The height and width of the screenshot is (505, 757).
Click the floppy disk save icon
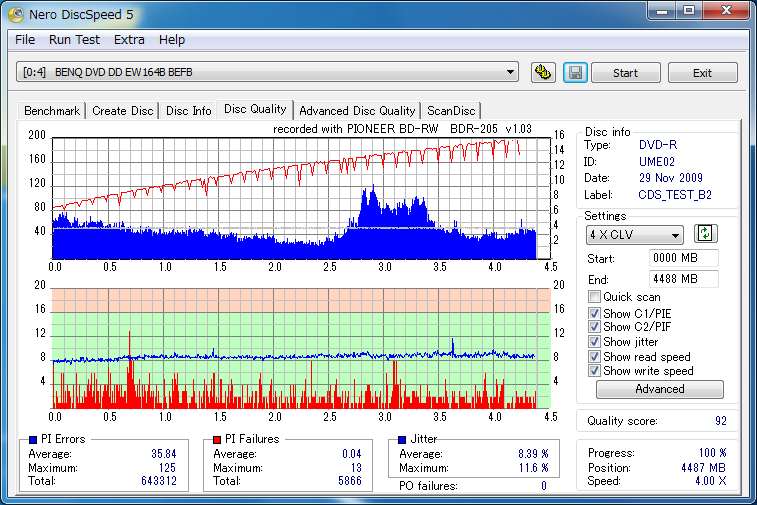[574, 73]
